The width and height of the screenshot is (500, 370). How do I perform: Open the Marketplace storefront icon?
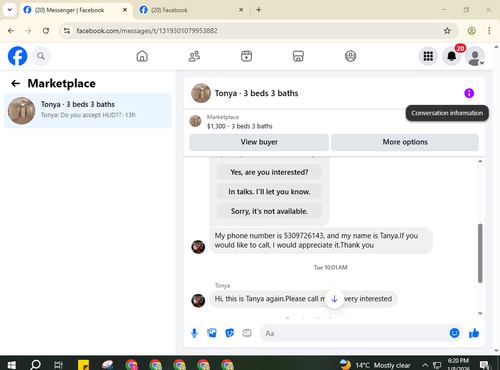(x=298, y=56)
